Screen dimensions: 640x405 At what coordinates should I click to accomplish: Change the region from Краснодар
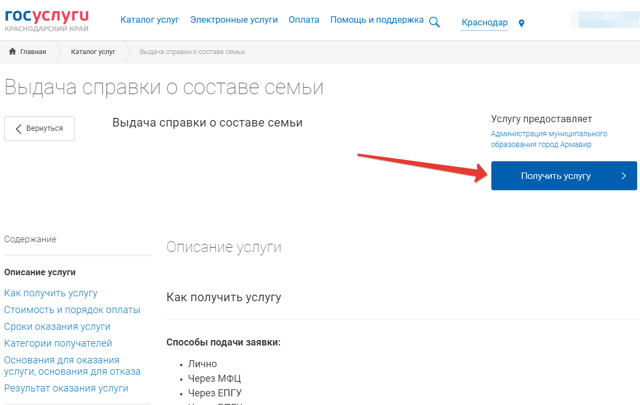[484, 23]
